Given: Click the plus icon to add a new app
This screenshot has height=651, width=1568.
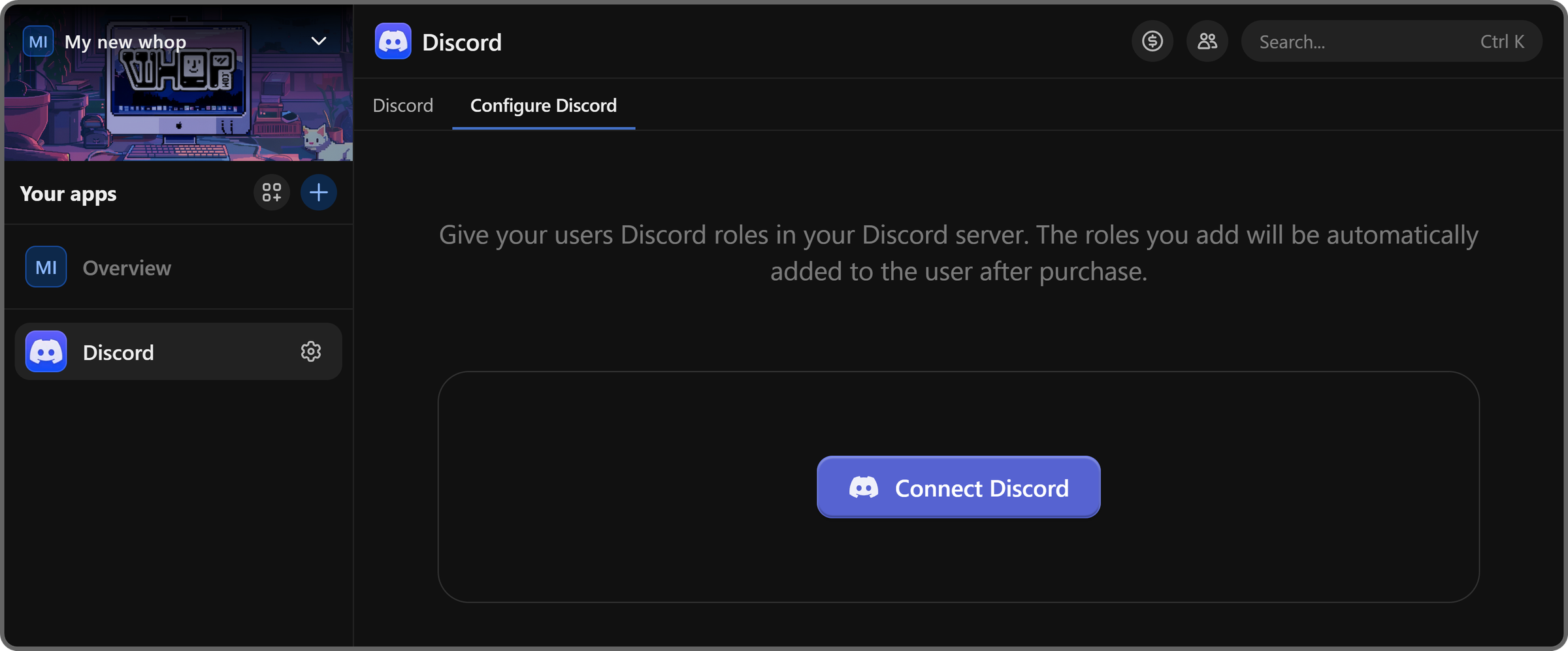Looking at the screenshot, I should [319, 192].
